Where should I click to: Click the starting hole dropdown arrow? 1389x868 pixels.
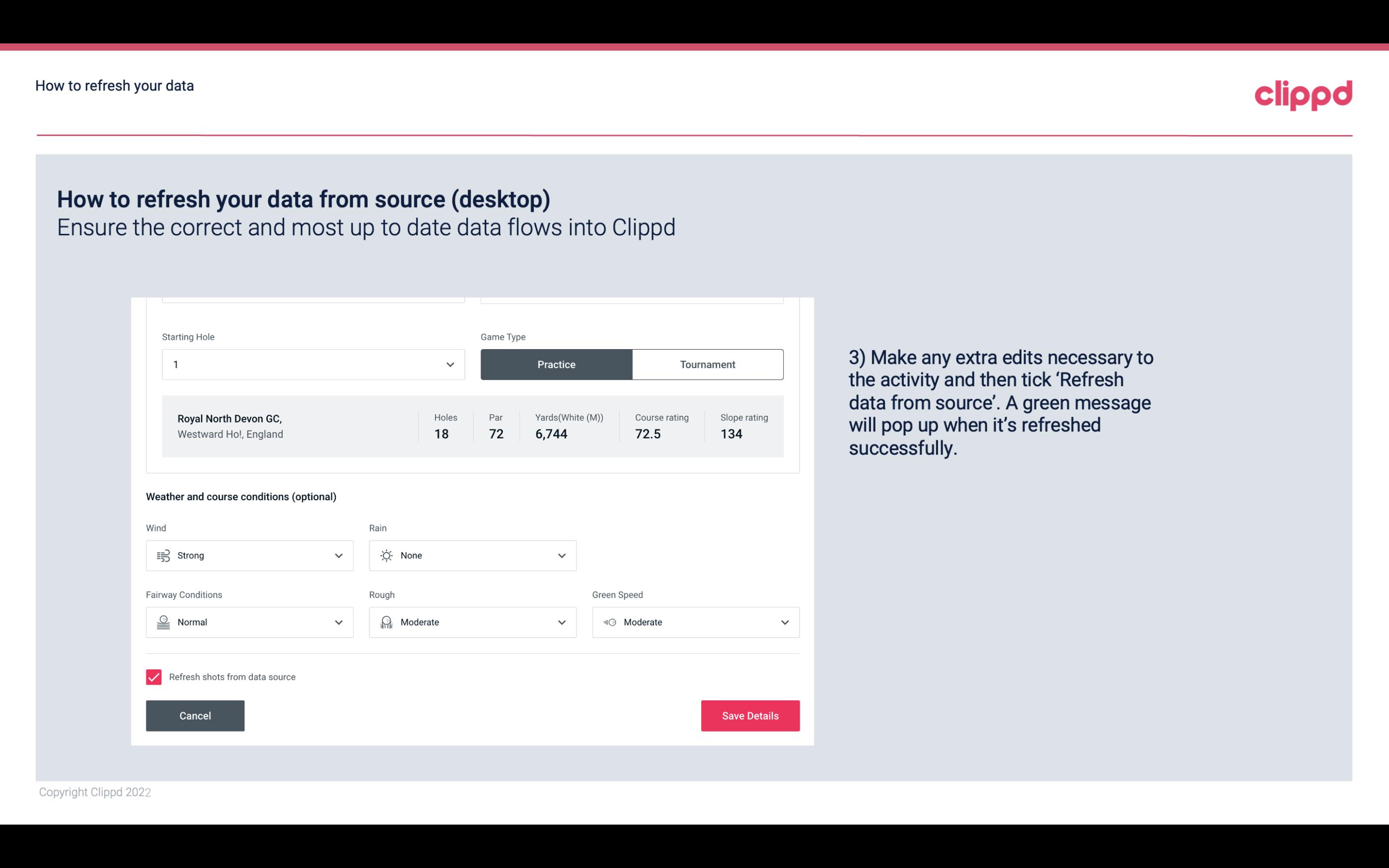coord(449,364)
